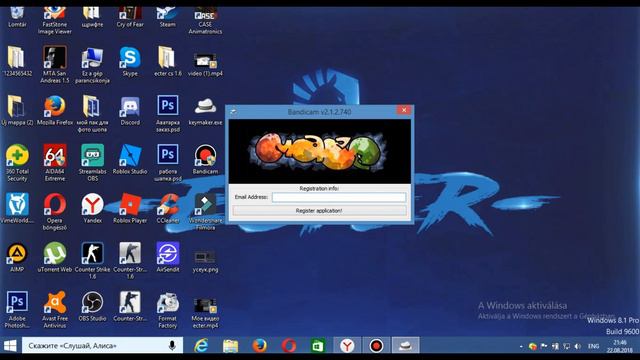Launch Wondershare Filmora desktop icon
640x360 pixels.
[x=205, y=211]
